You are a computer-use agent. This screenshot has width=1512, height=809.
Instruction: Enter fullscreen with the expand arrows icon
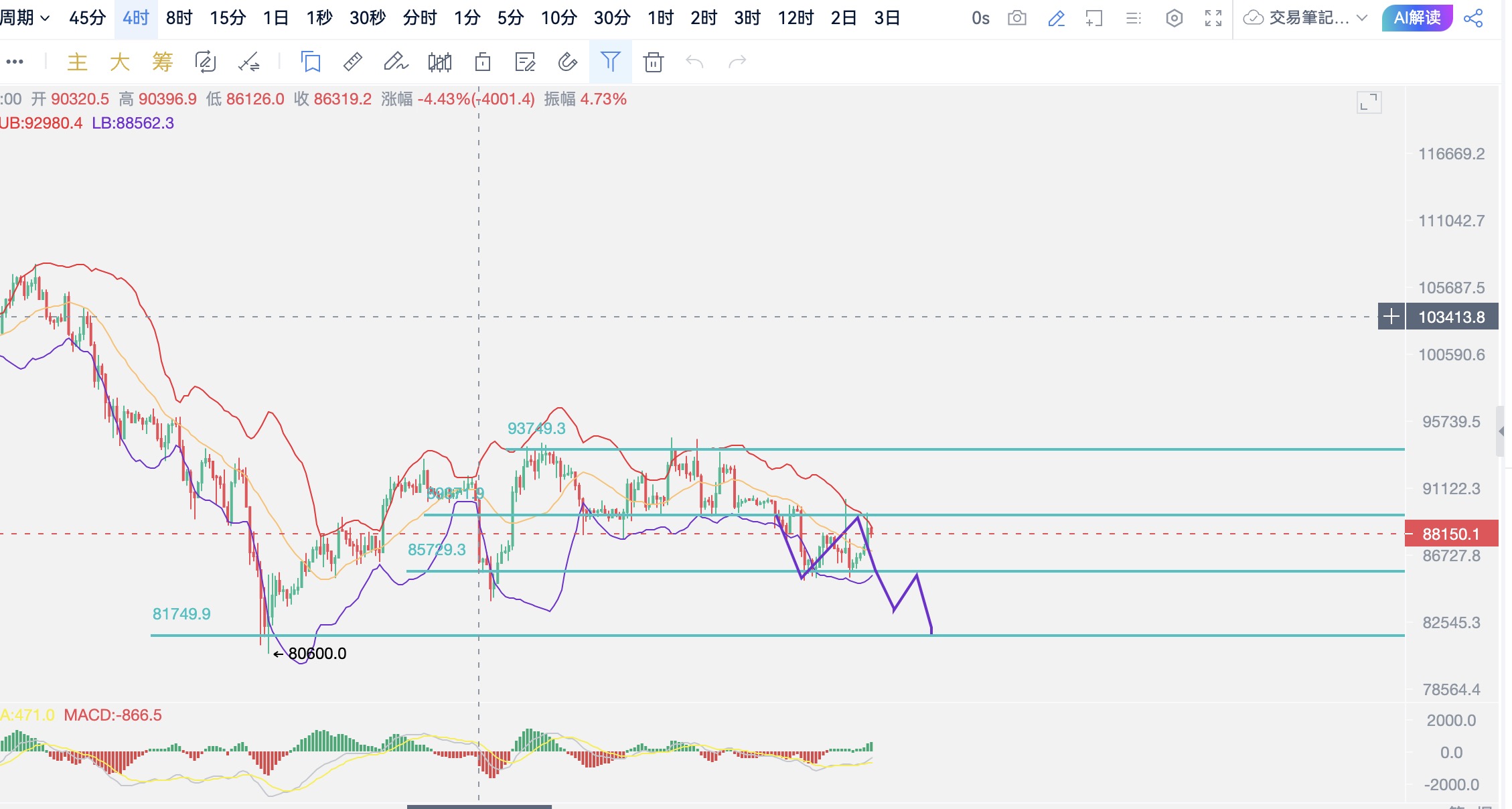1213,18
